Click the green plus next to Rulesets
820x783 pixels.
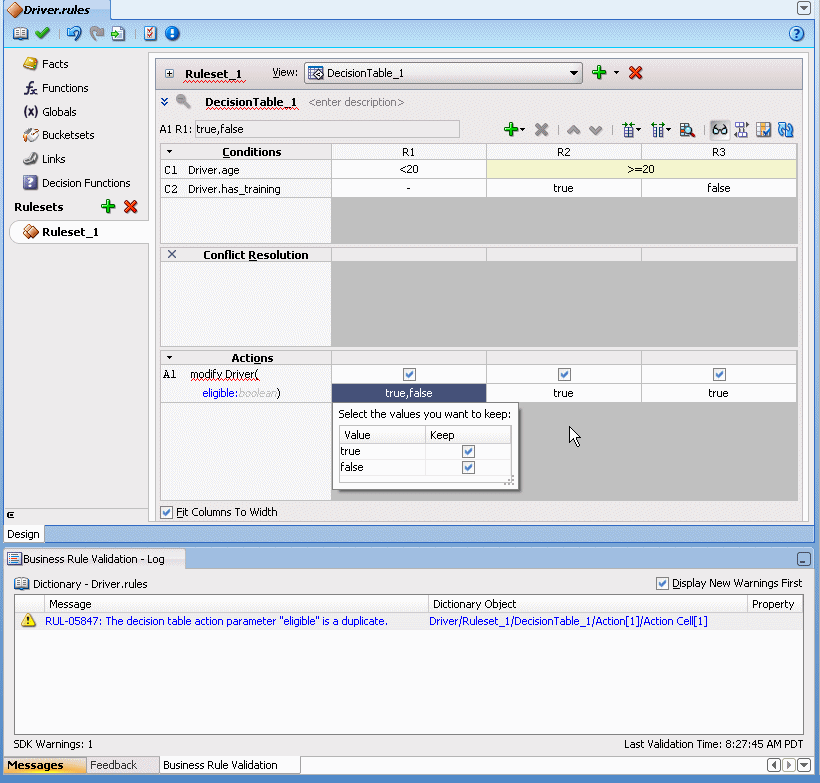[108, 207]
